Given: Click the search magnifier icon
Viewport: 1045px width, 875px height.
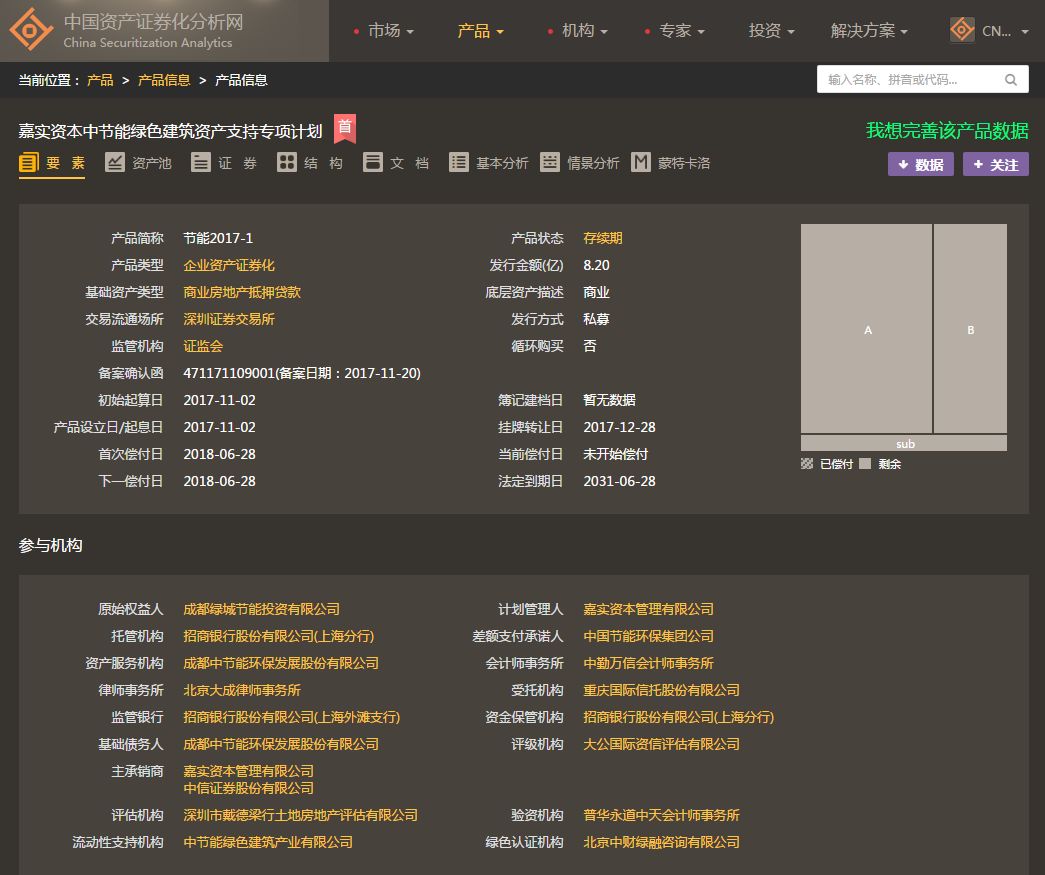Looking at the screenshot, I should (x=1010, y=80).
